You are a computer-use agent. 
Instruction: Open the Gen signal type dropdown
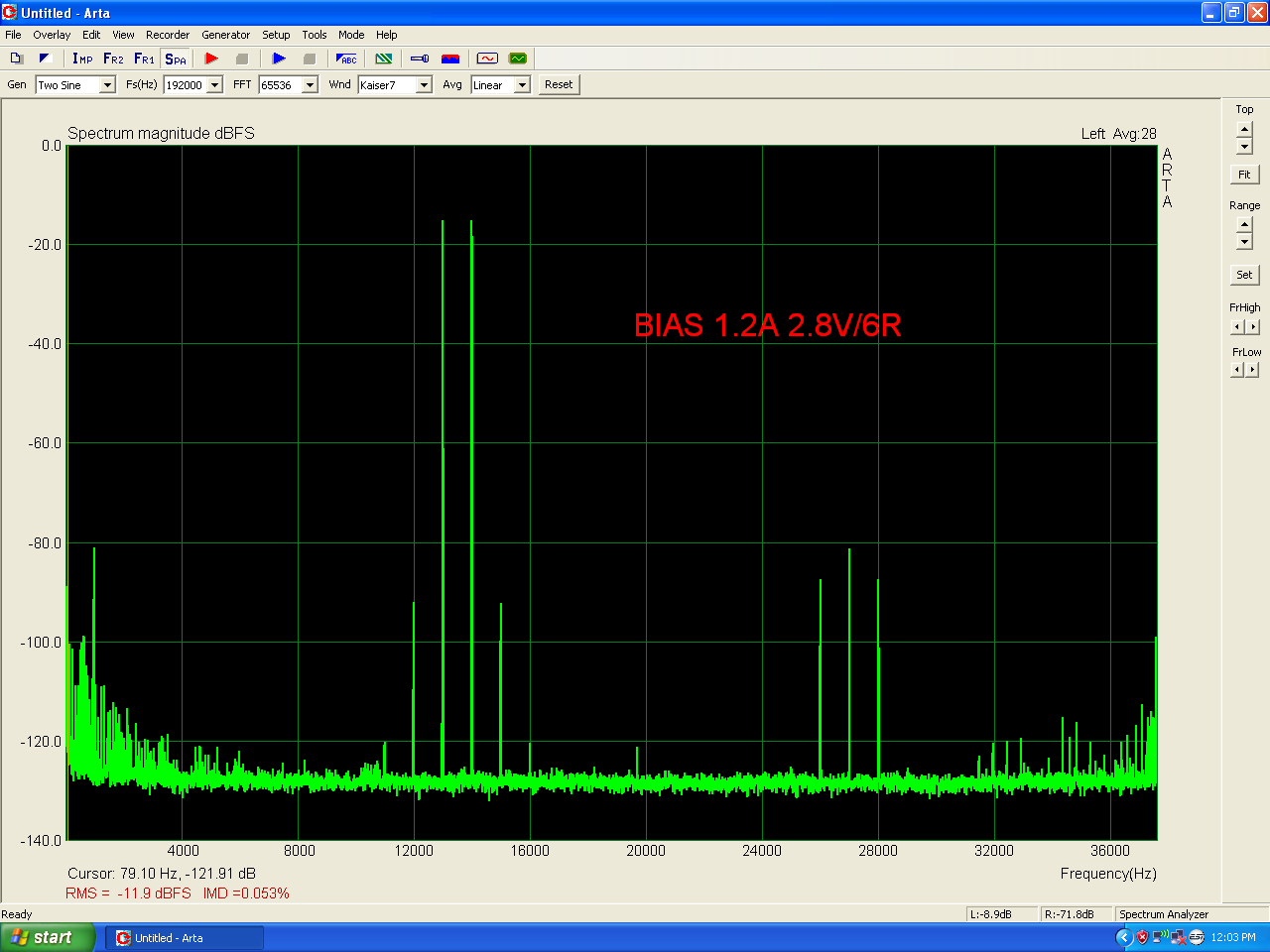coord(107,85)
